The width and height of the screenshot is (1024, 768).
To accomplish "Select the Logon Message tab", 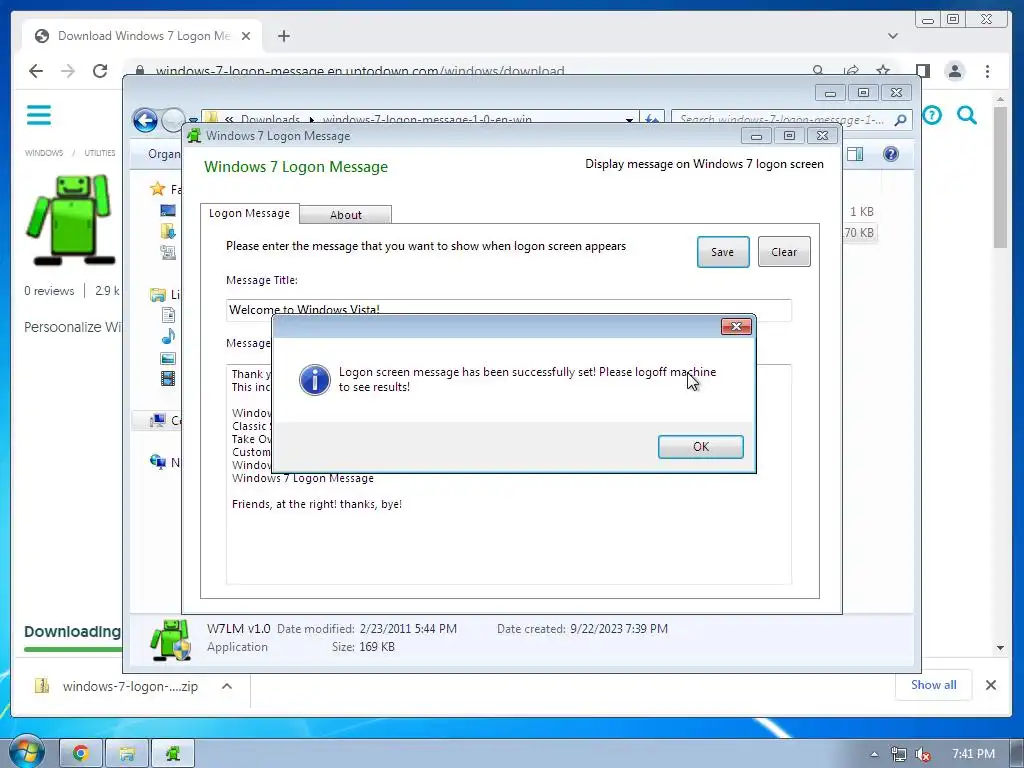I will pos(249,214).
